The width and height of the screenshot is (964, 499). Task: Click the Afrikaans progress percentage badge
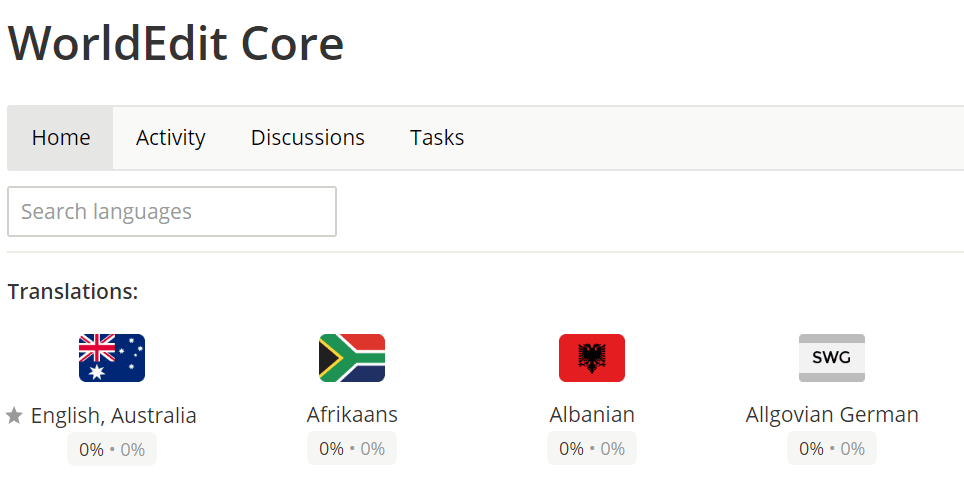click(352, 449)
